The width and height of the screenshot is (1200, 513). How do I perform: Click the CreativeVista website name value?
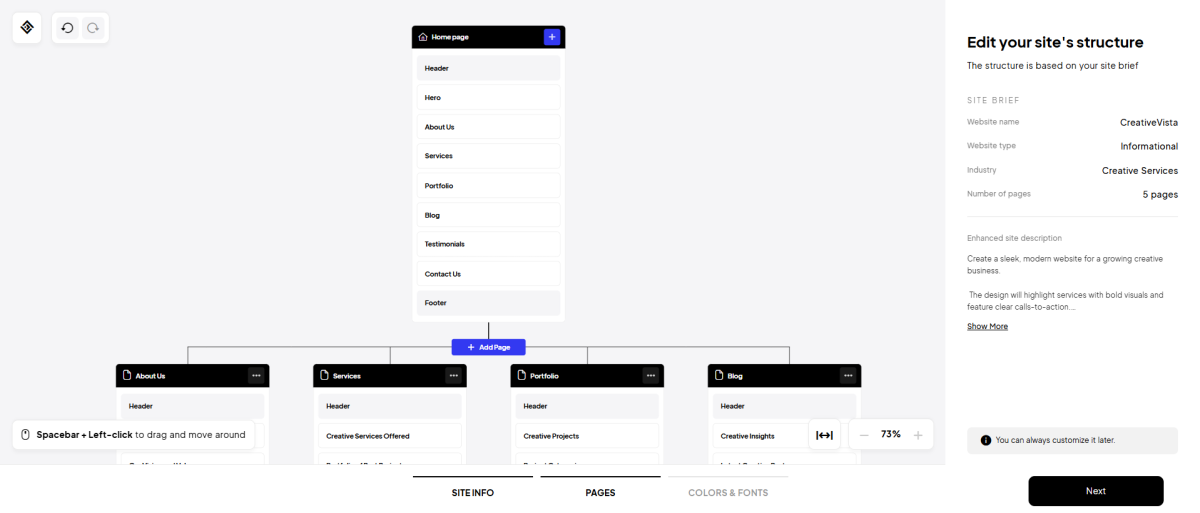click(x=1149, y=122)
